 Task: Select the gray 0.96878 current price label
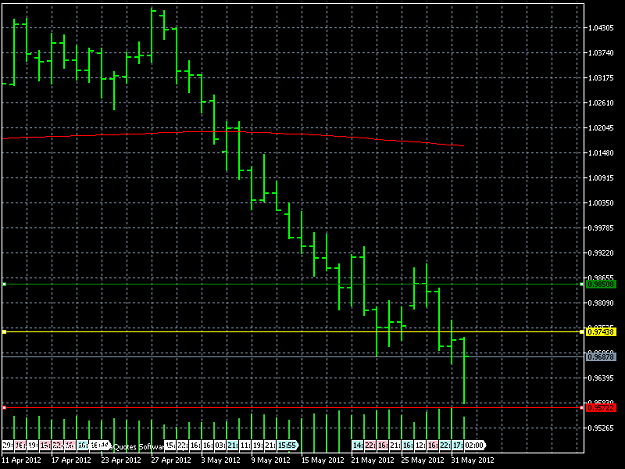[x=601, y=357]
